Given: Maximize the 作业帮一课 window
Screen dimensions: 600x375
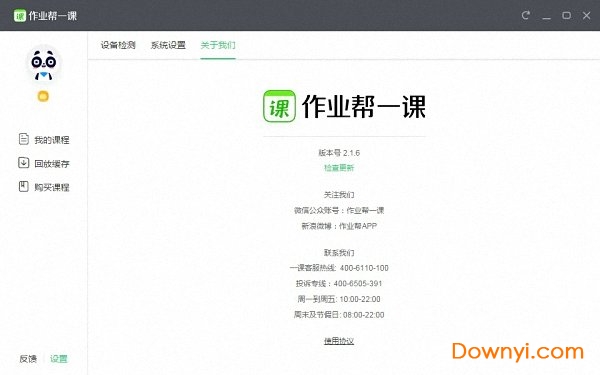Looking at the screenshot, I should point(566,15).
